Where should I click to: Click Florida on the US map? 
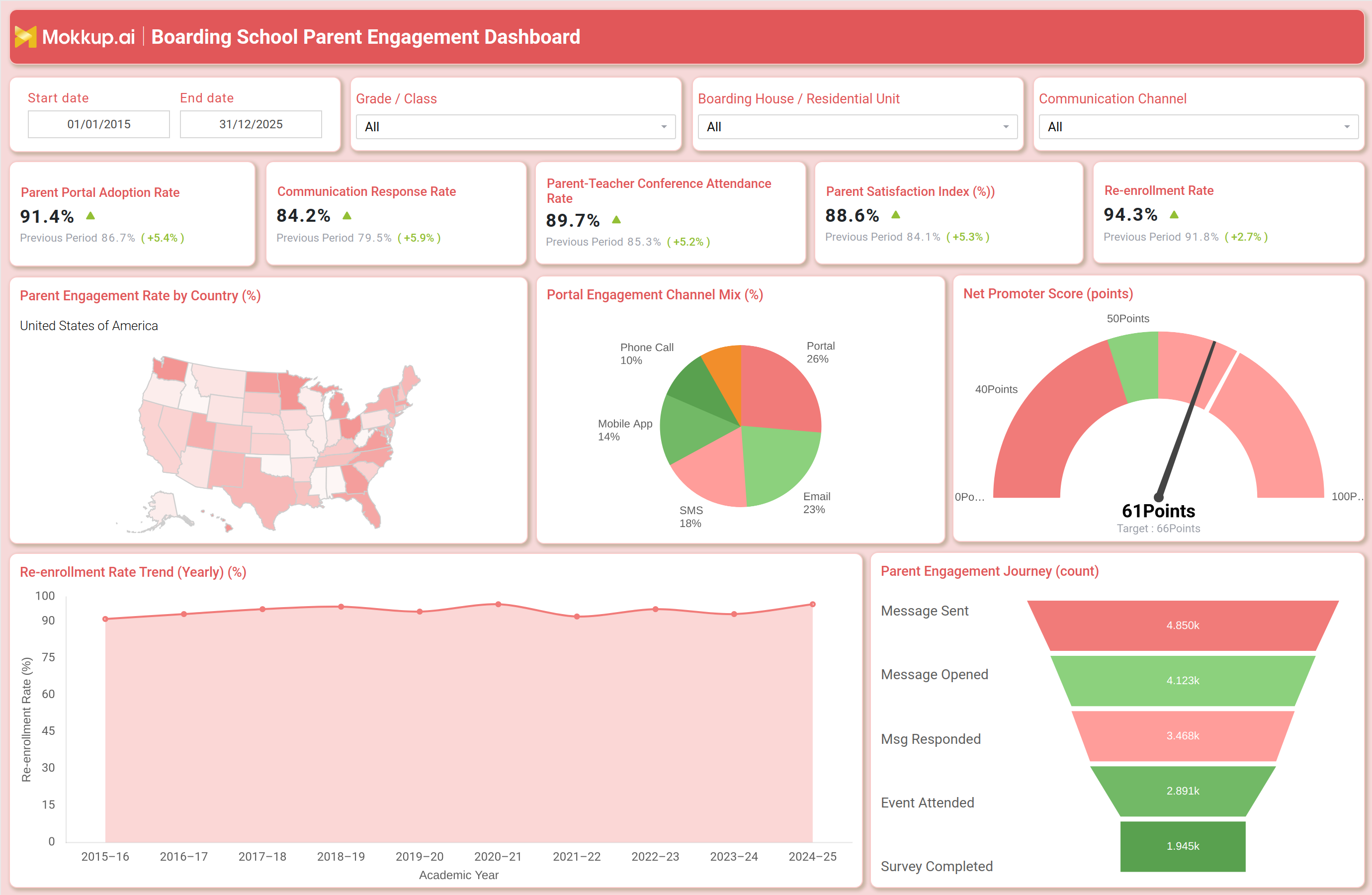pos(367,506)
